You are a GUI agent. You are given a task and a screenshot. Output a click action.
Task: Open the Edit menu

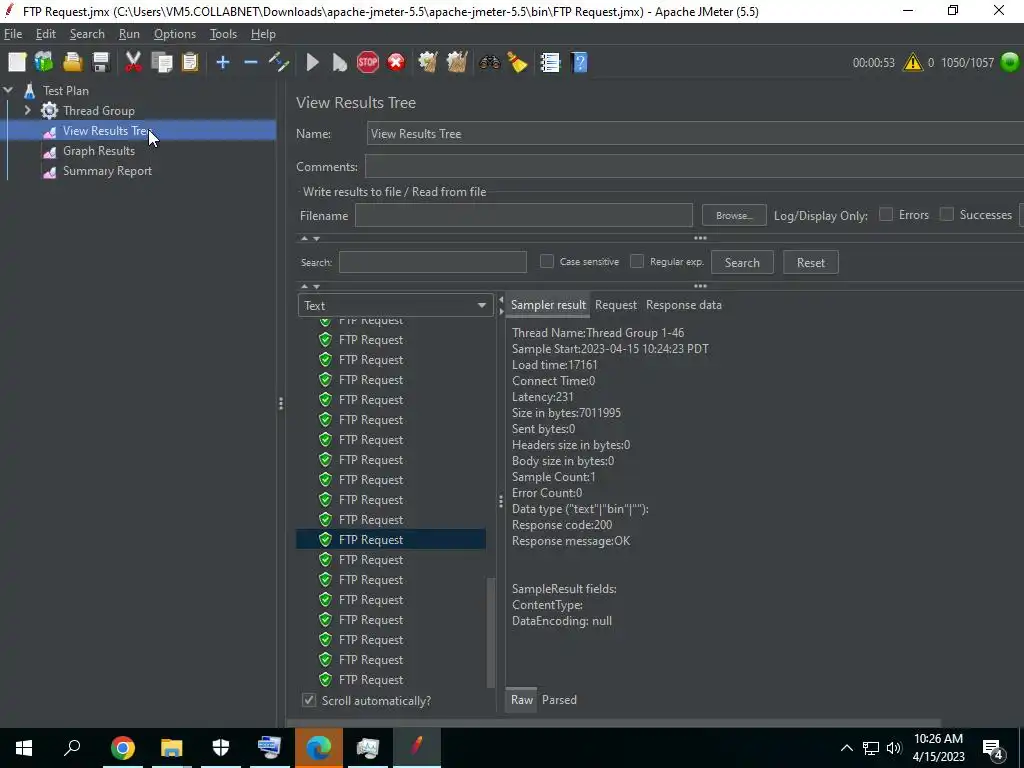(46, 34)
